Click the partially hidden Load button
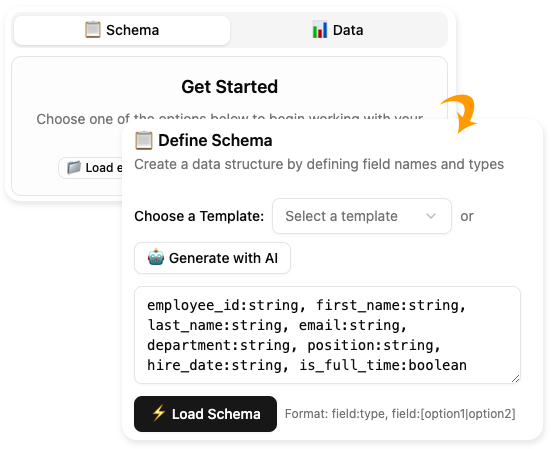Image resolution: width=558 pixels, height=449 pixels. [91, 168]
